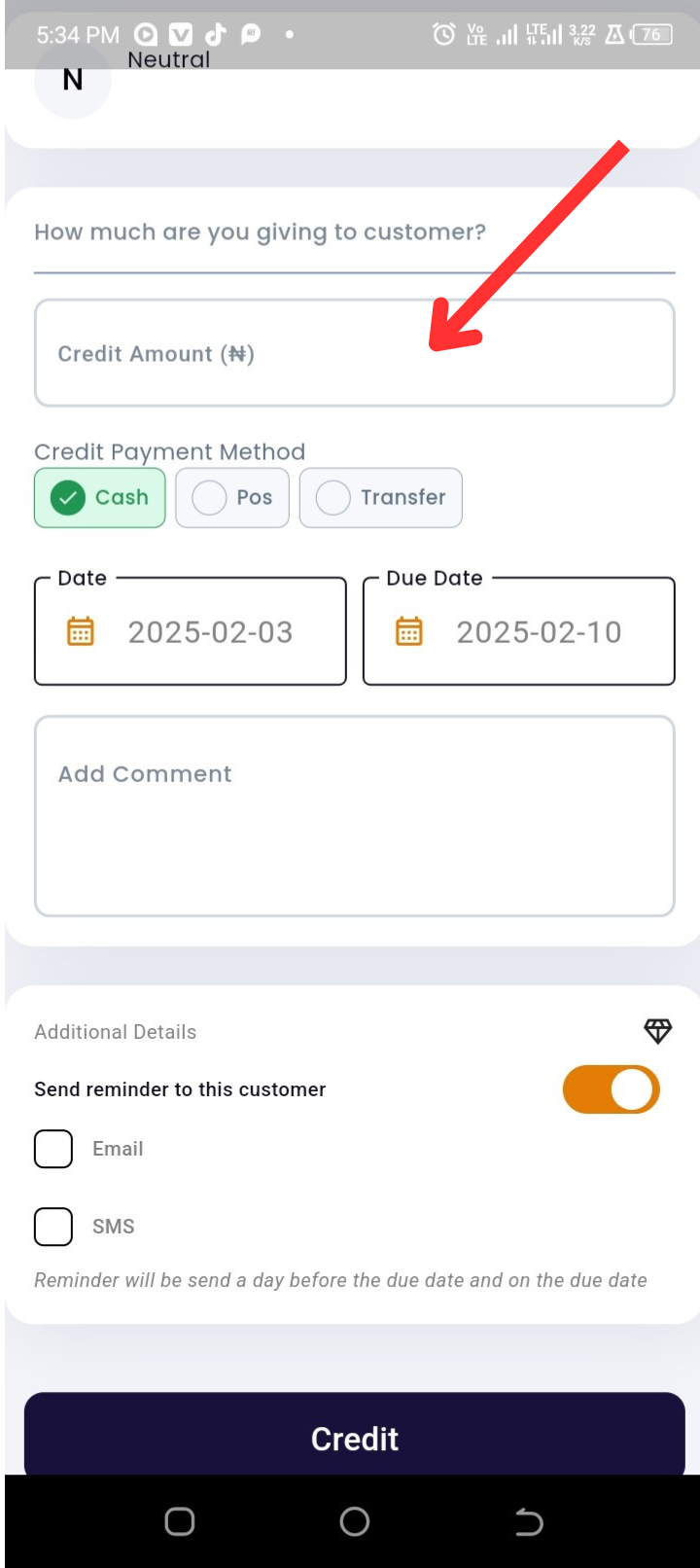Tap the Add Comment text area
The height and width of the screenshot is (1568, 700).
[355, 816]
